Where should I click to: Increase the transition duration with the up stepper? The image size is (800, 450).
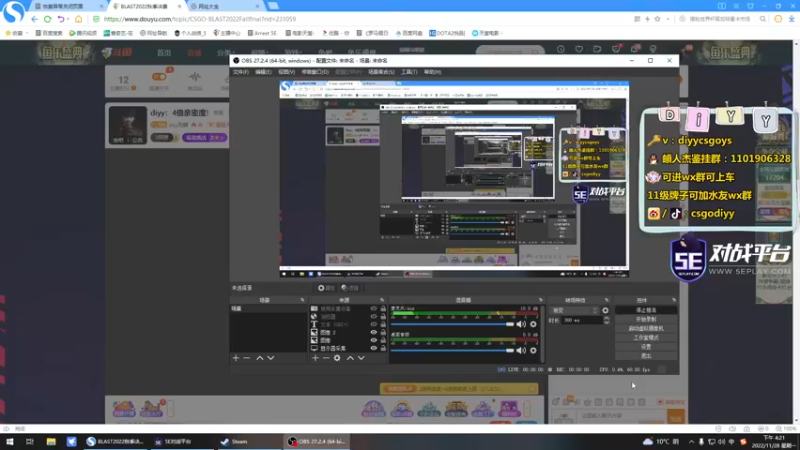tap(607, 318)
